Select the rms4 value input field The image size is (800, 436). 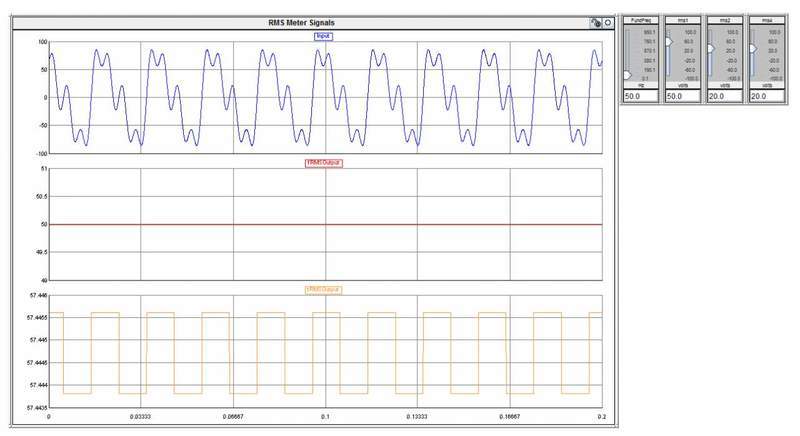(766, 96)
